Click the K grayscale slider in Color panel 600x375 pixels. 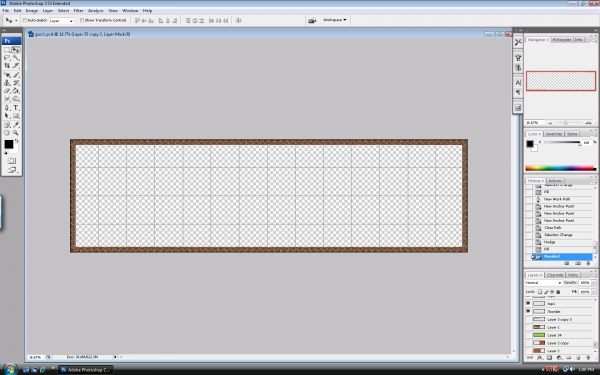562,143
